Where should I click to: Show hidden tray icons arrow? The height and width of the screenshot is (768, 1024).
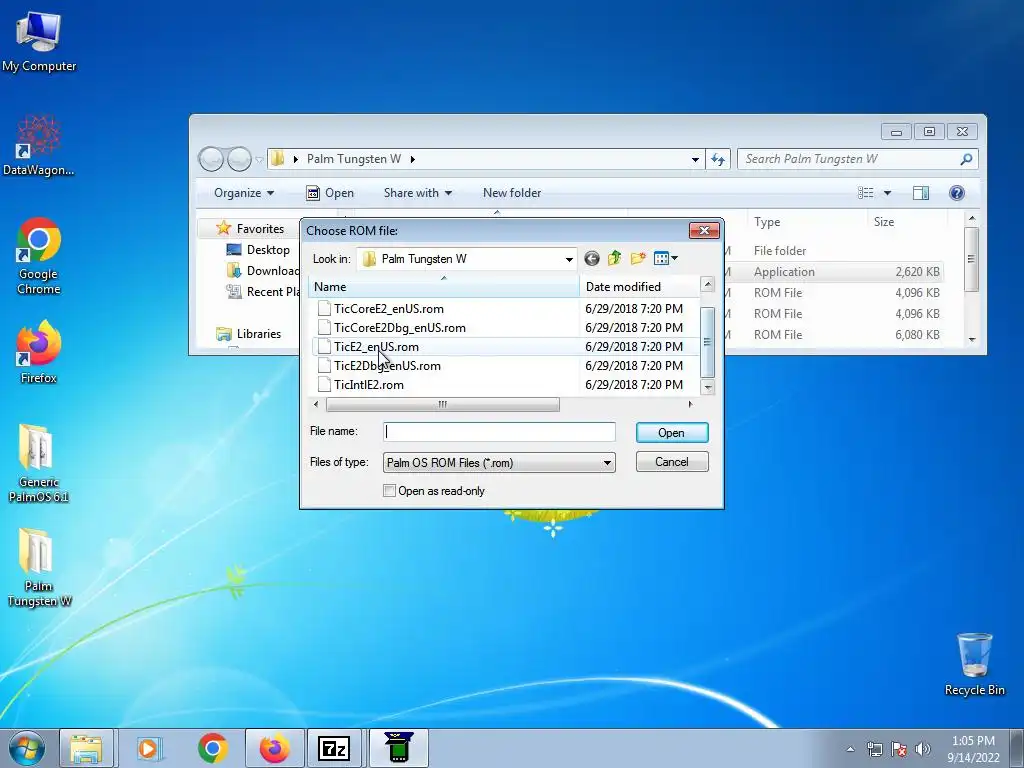tap(850, 749)
